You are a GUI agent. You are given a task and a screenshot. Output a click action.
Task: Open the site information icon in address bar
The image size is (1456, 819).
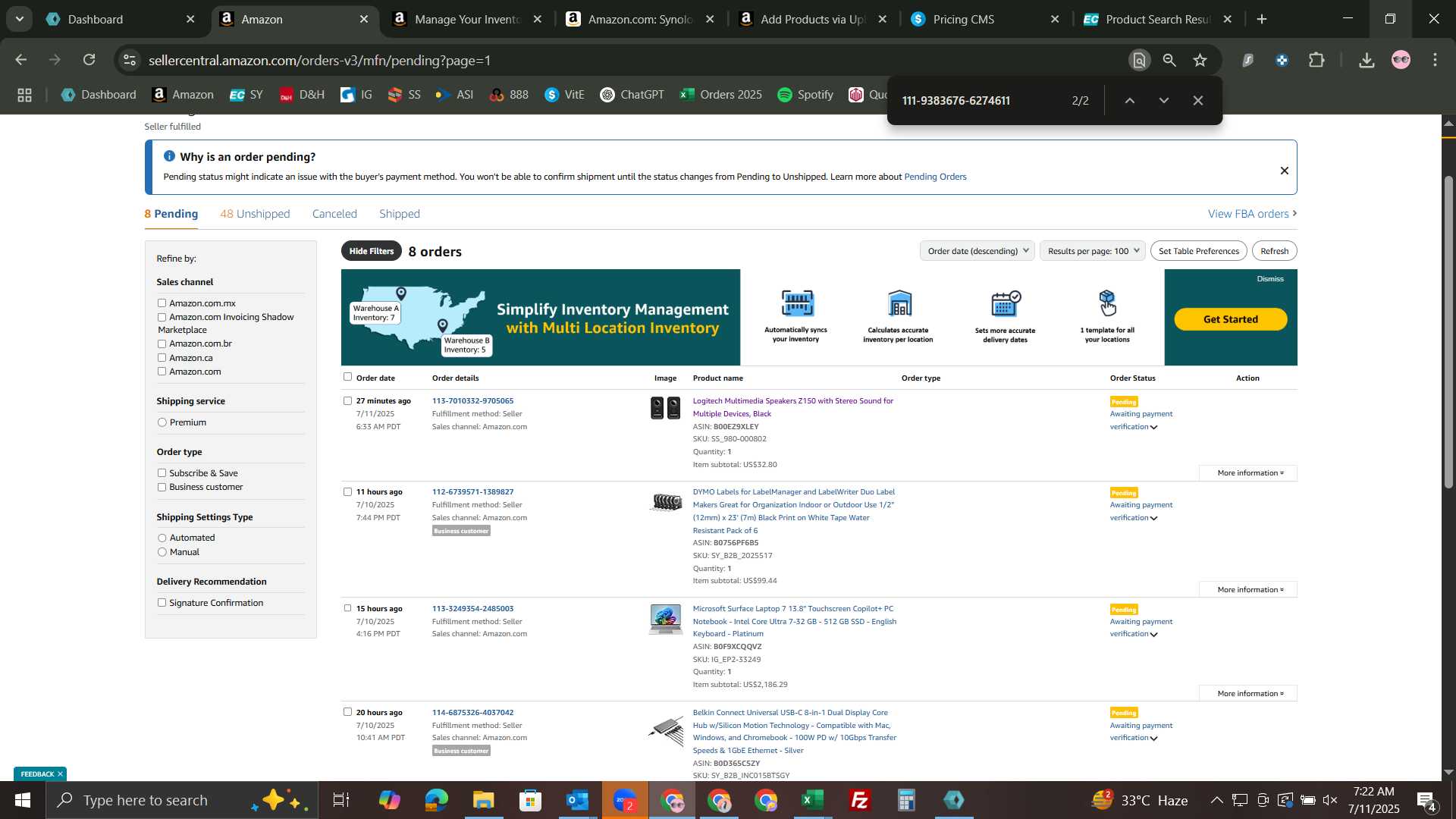(130, 60)
